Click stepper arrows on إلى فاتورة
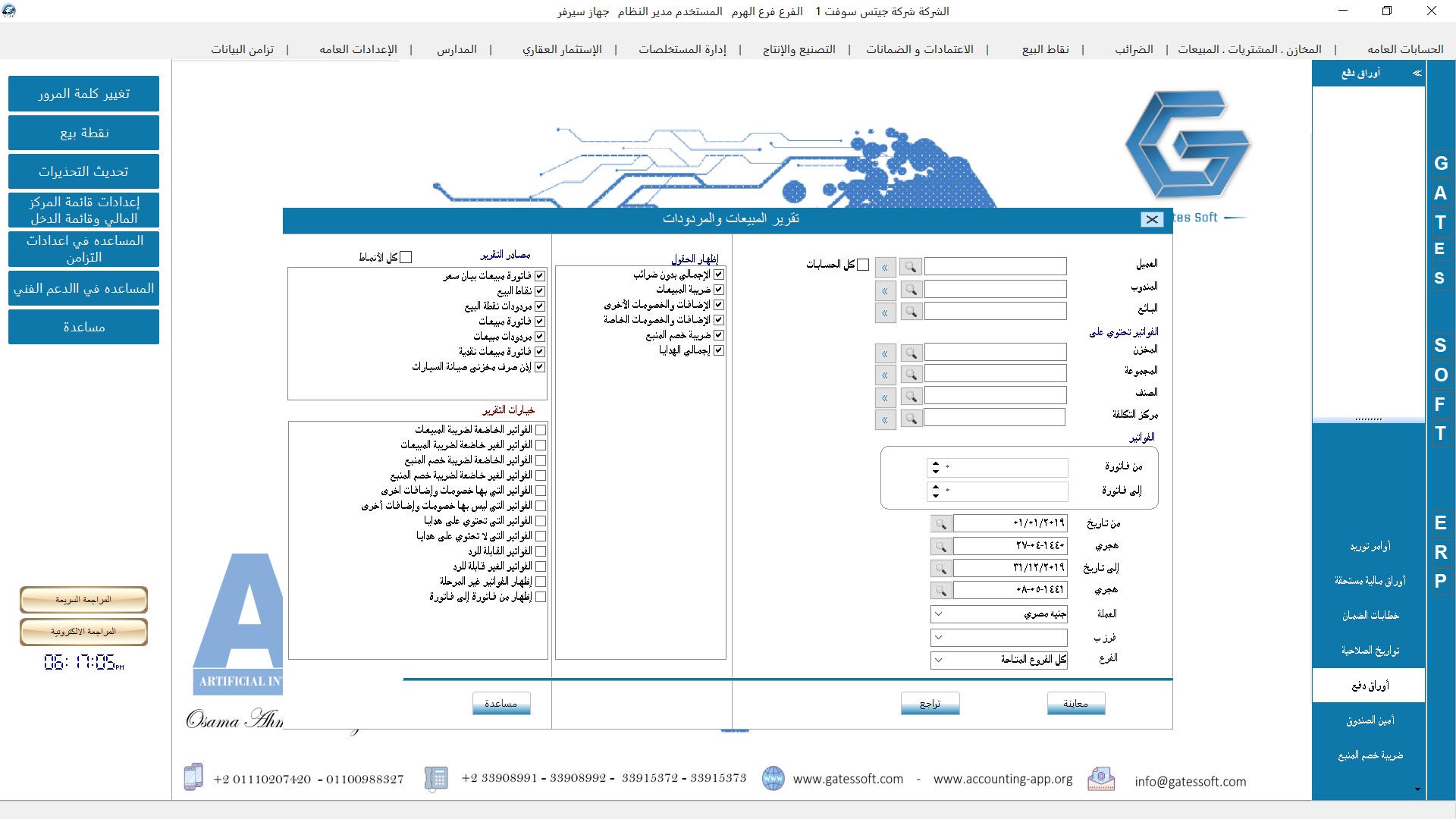Image resolution: width=1456 pixels, height=819 pixels. coord(935,491)
